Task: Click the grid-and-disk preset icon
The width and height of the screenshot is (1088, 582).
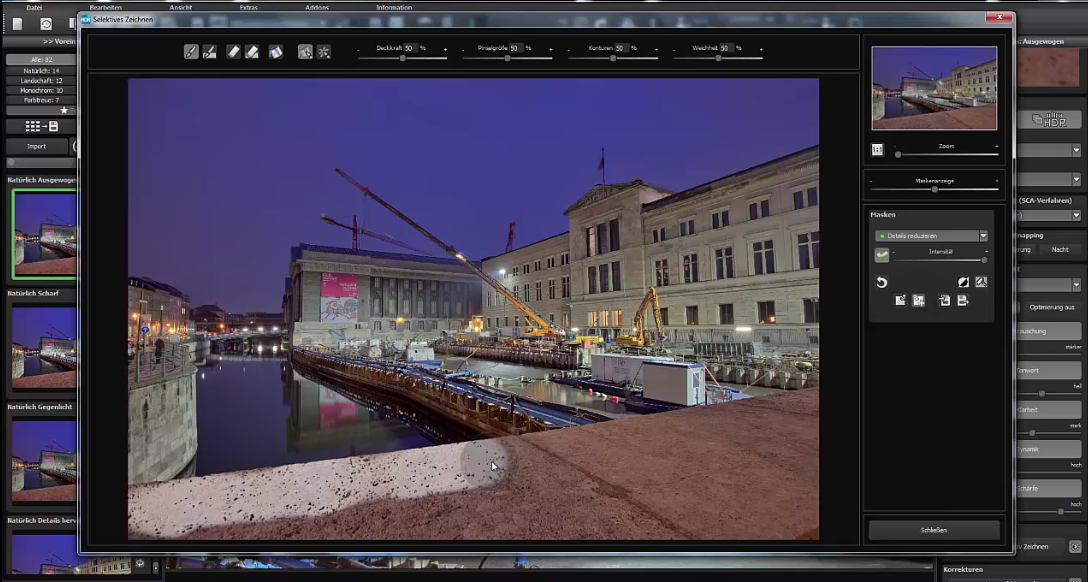Action: click(41, 126)
